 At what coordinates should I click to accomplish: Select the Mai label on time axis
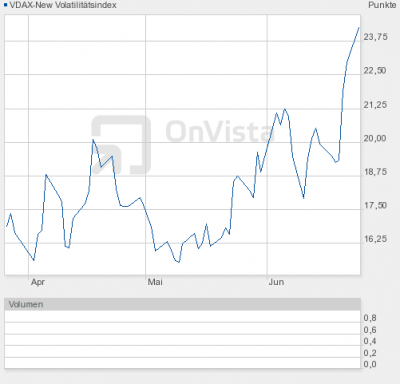click(x=155, y=282)
